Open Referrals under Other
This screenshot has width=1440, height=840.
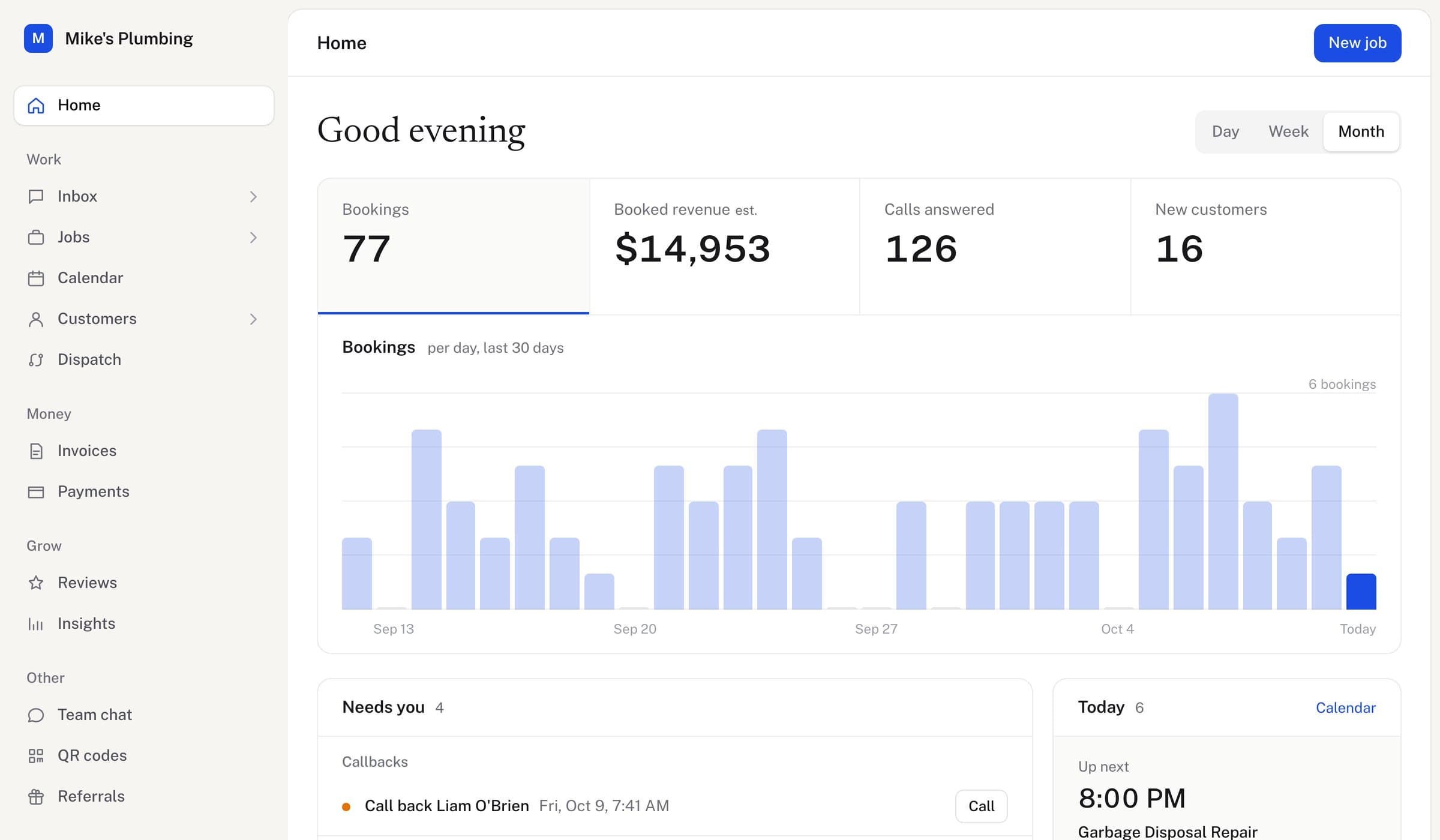pyautogui.click(x=144, y=797)
